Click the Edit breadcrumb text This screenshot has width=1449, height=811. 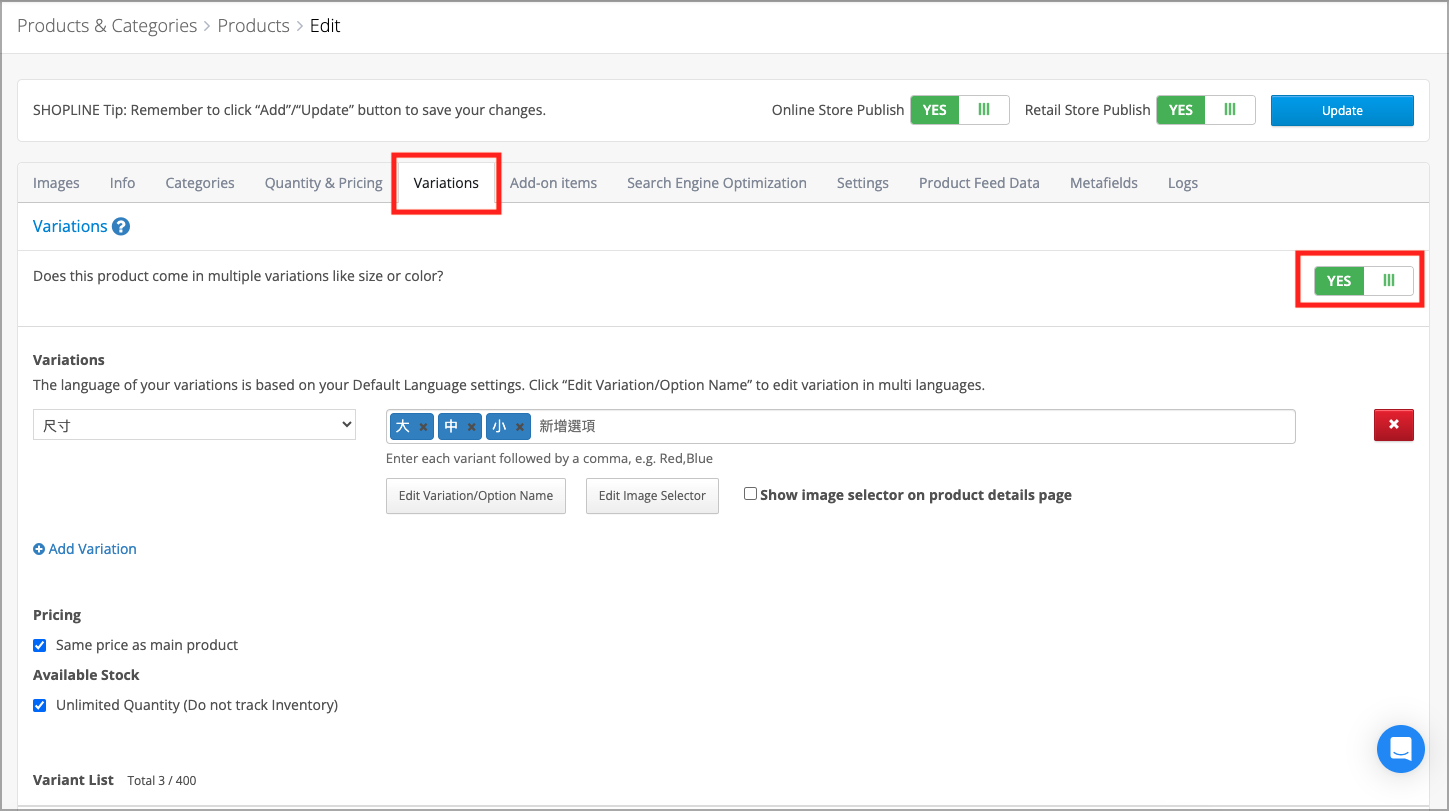click(x=325, y=26)
